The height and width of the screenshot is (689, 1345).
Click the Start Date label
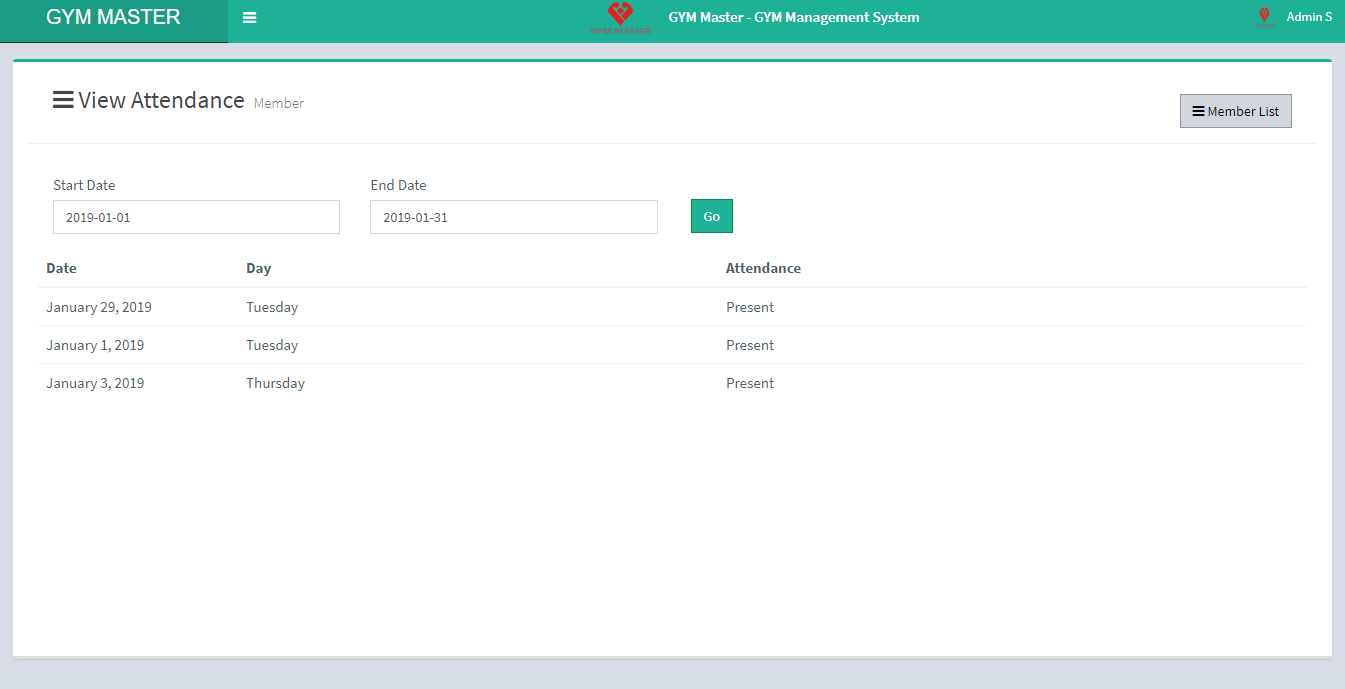point(84,185)
